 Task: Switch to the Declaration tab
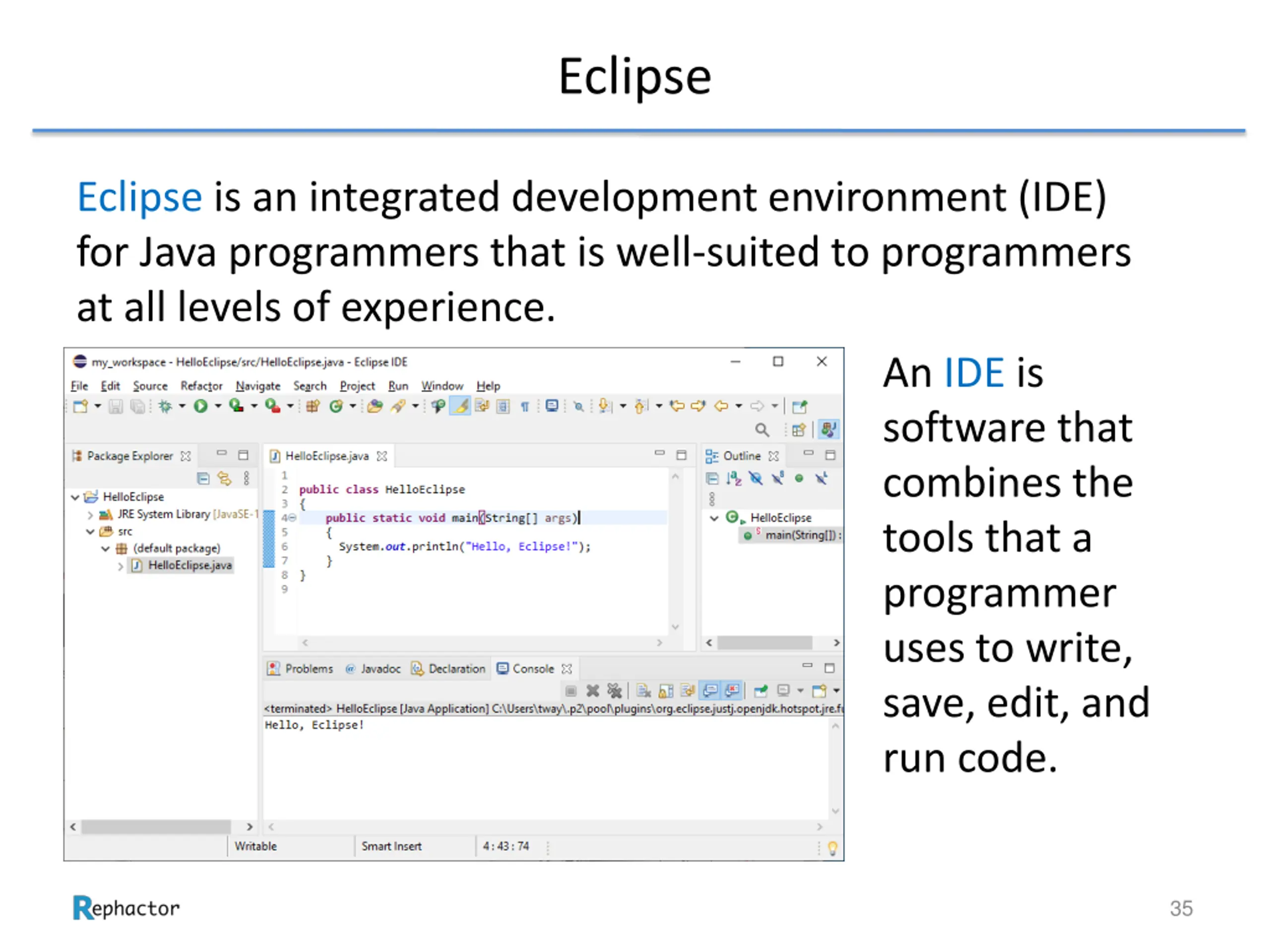(x=448, y=668)
